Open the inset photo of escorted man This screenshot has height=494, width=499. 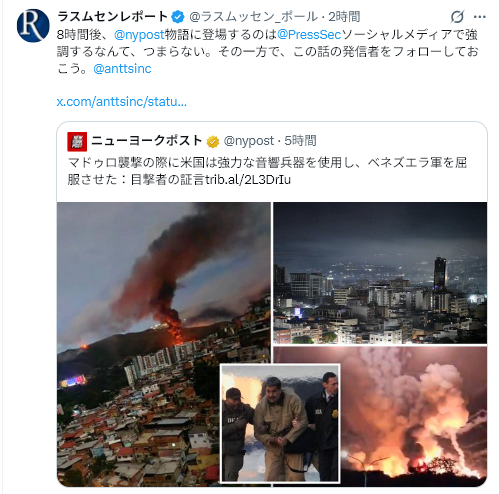(x=280, y=423)
